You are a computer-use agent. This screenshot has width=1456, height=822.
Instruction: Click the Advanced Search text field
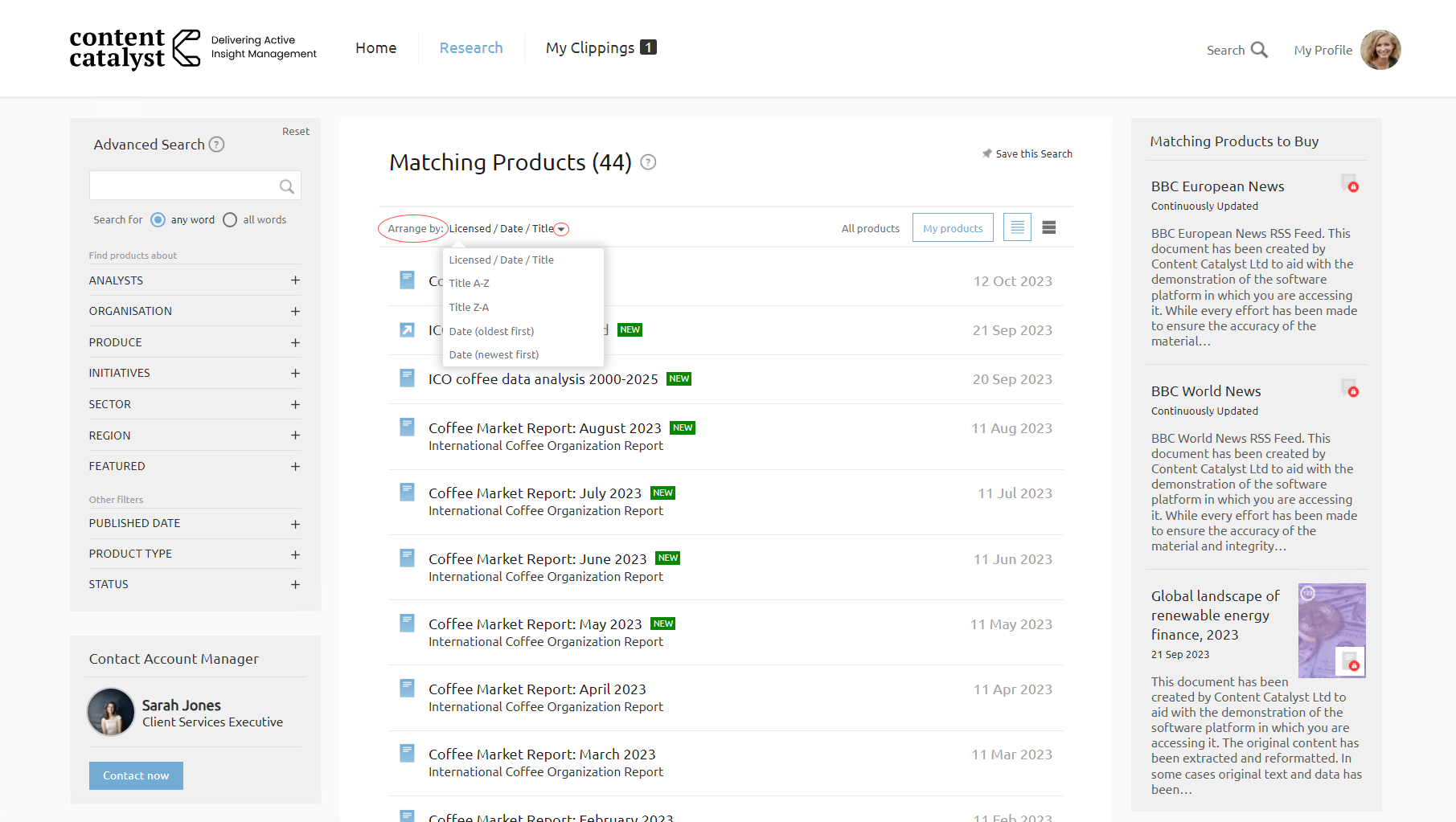pyautogui.click(x=183, y=186)
